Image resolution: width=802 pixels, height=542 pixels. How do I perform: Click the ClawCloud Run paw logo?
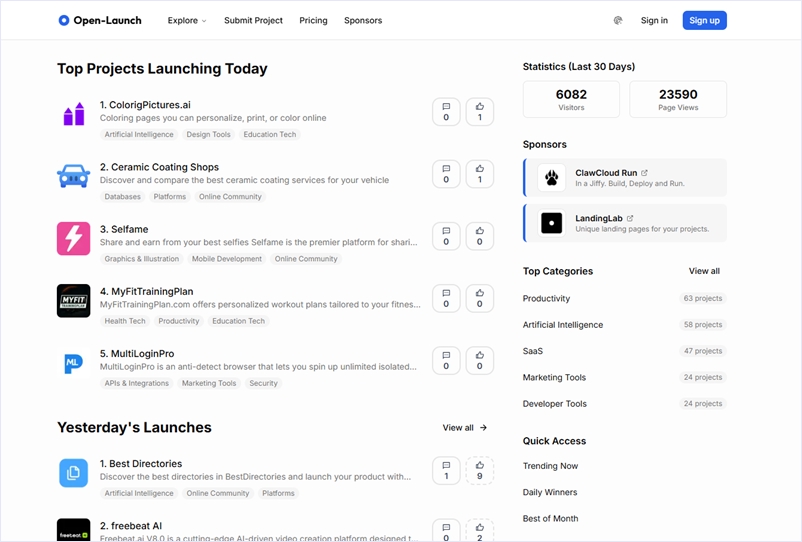(551, 178)
